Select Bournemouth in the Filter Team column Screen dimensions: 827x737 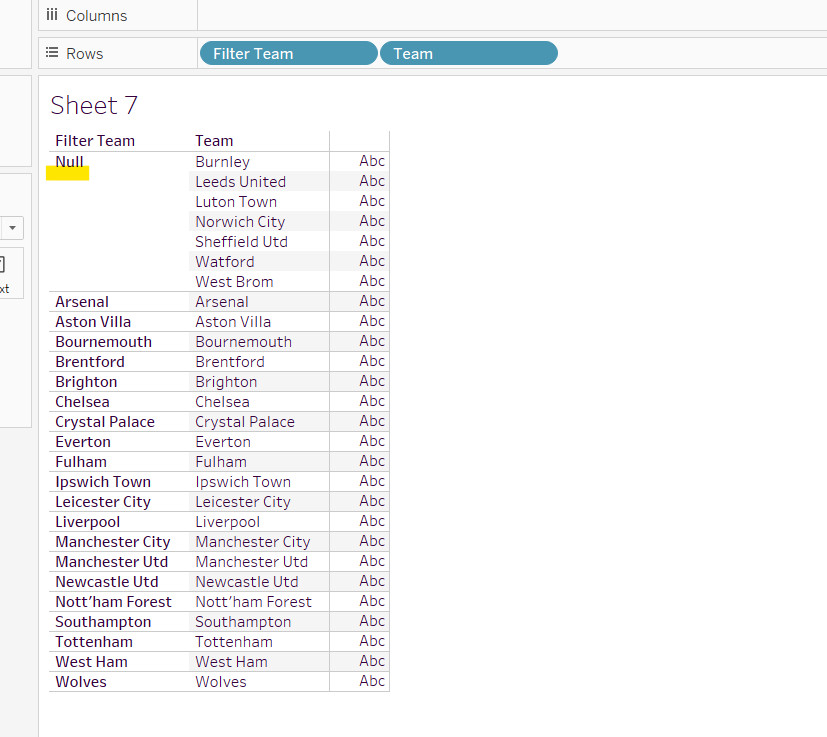click(103, 342)
